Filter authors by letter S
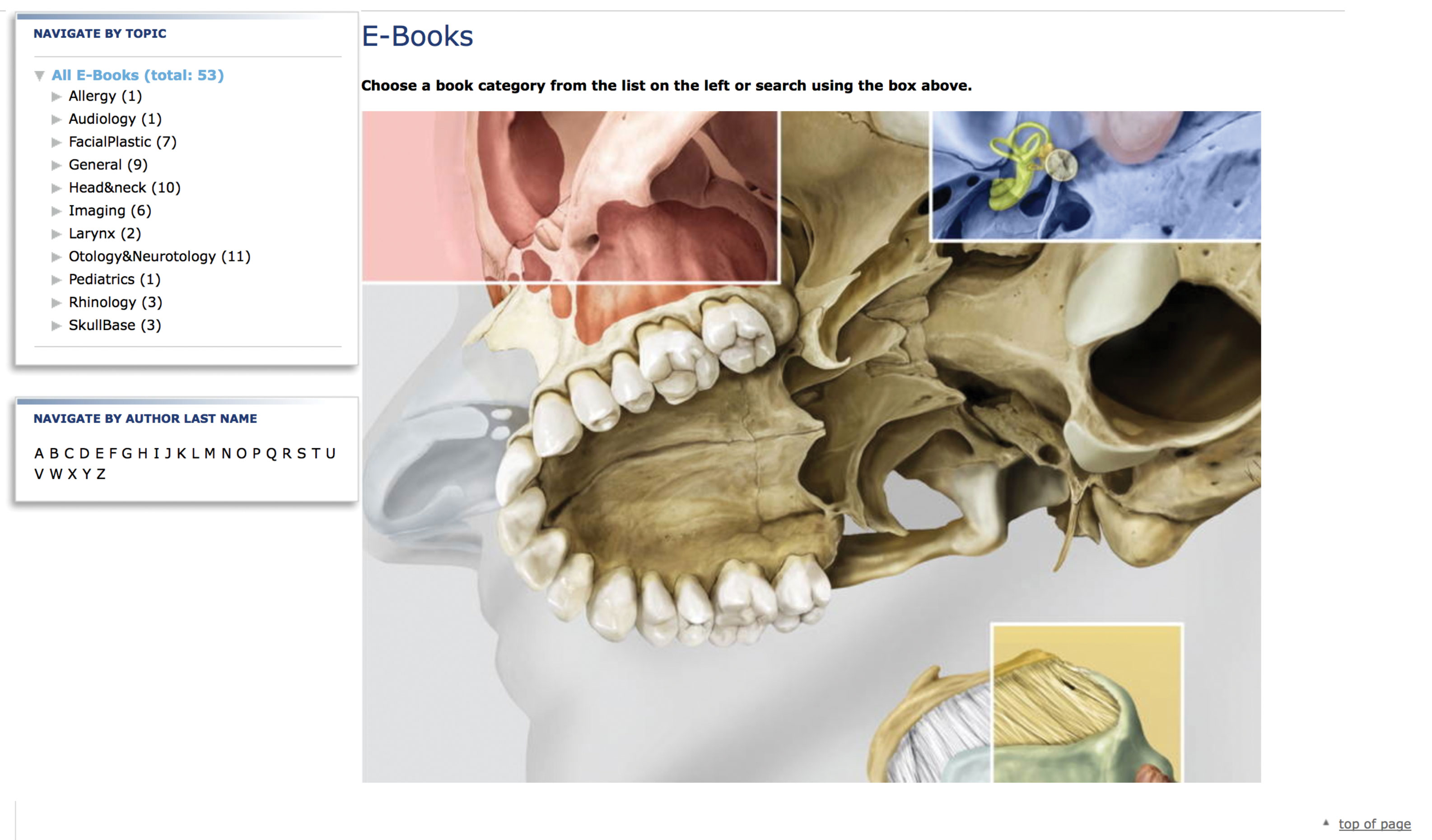 click(x=301, y=453)
